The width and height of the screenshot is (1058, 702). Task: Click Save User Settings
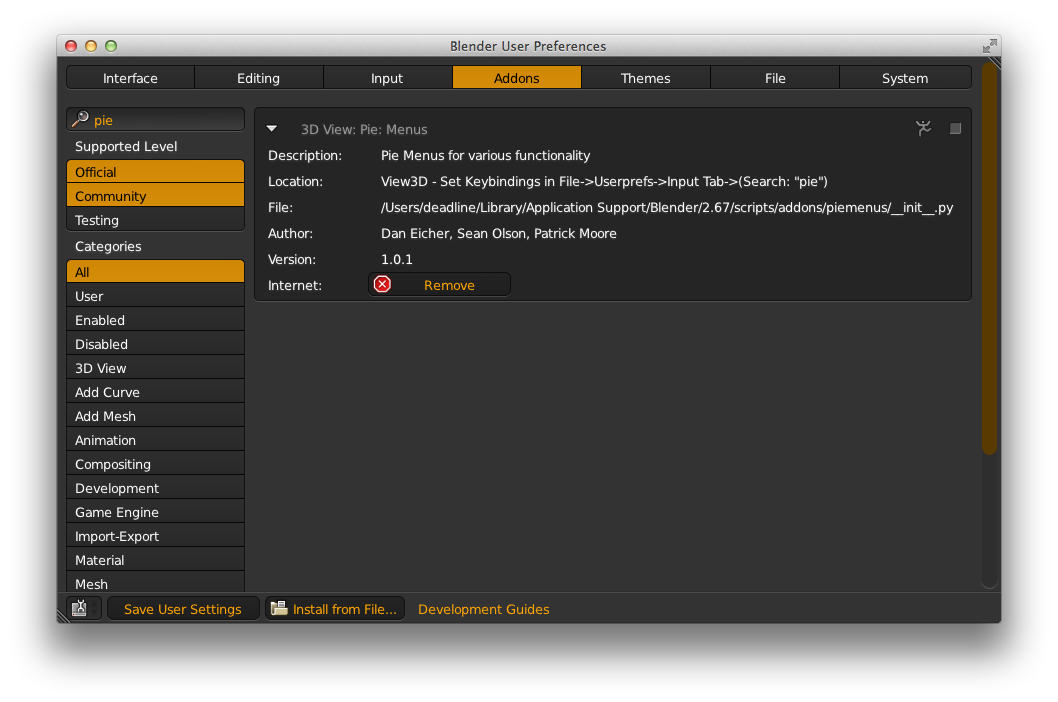coord(183,609)
